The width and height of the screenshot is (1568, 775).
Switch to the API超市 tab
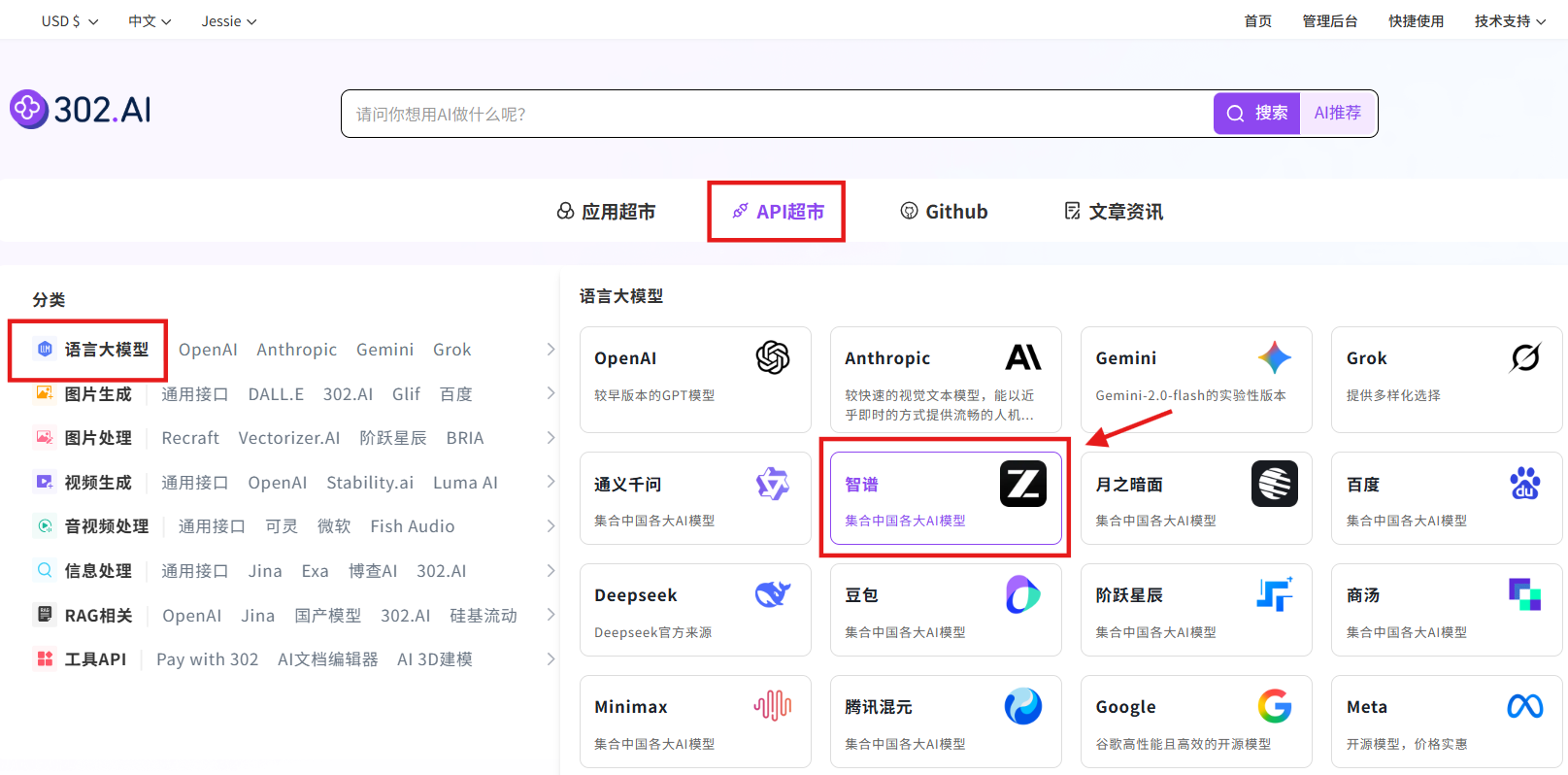pos(778,211)
